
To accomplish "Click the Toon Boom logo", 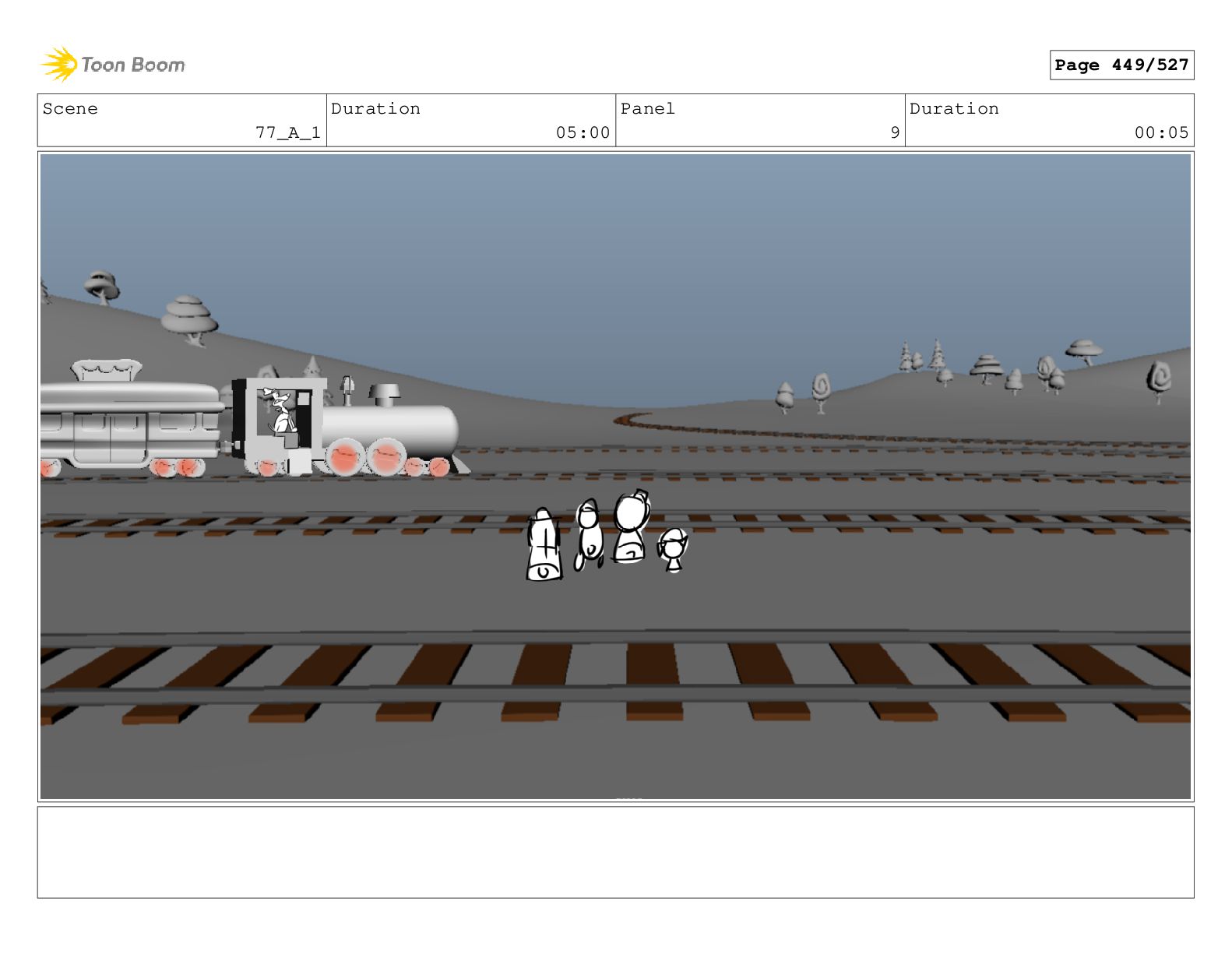I will pyautogui.click(x=113, y=65).
